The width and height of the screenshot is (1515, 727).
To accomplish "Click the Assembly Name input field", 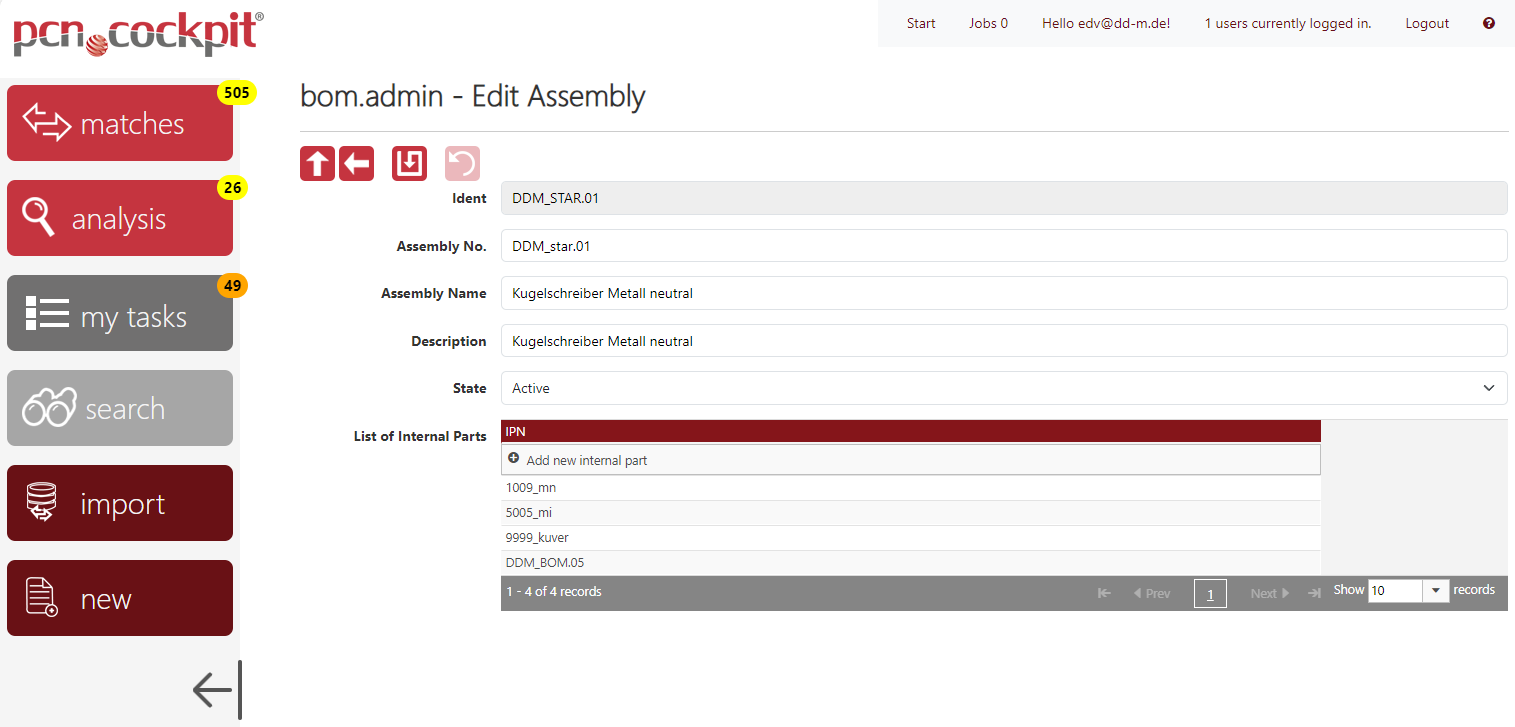I will pos(1003,293).
